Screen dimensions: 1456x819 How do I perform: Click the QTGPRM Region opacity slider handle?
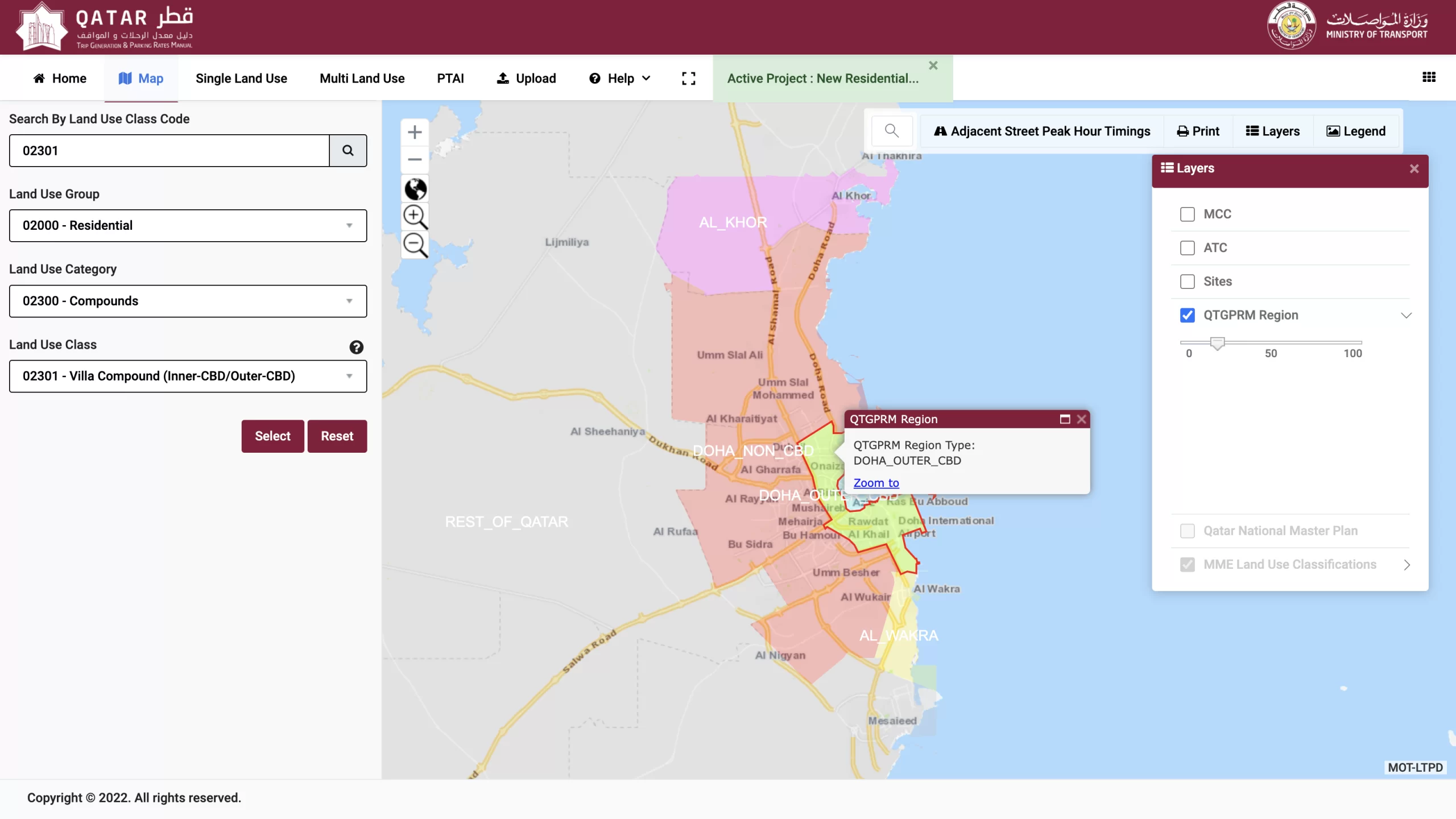1217,343
